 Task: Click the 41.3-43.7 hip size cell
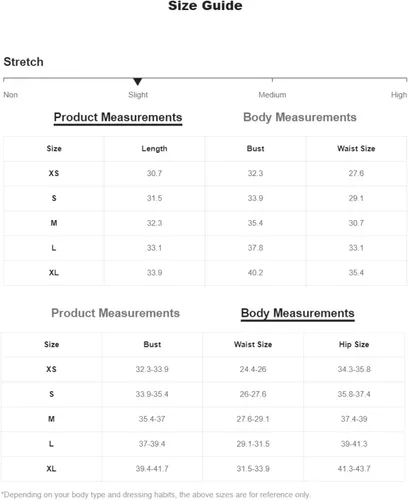354,469
